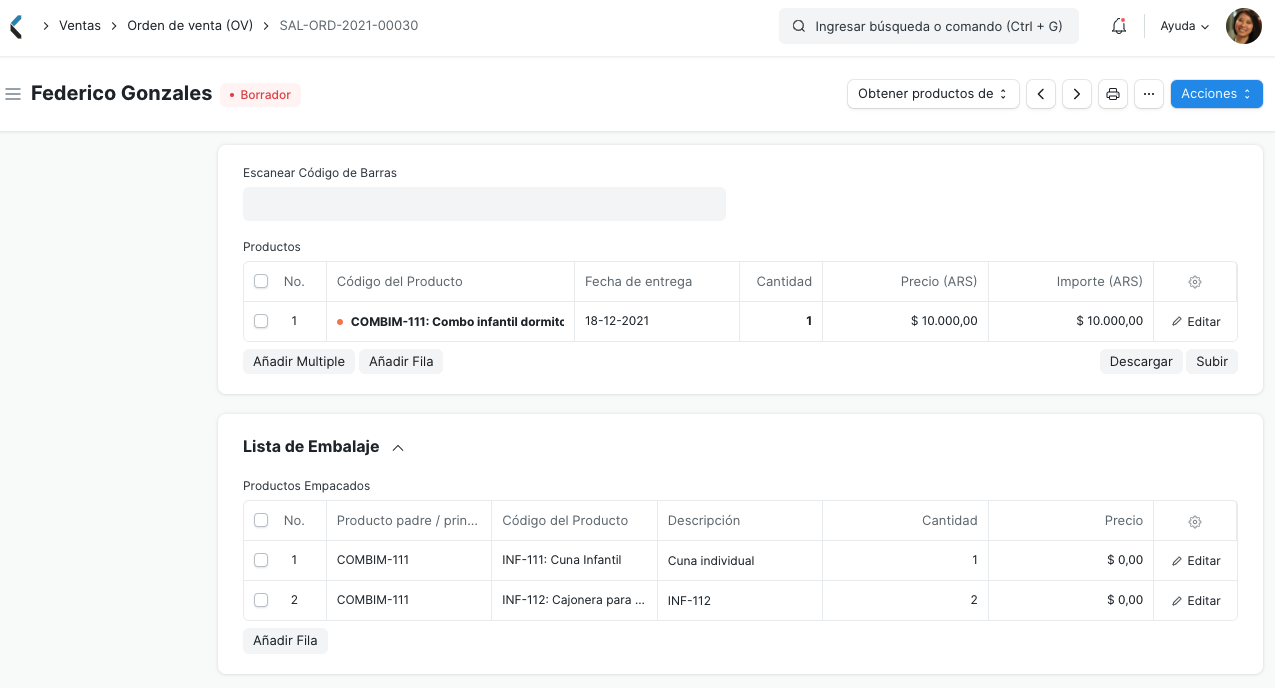Check row 1 in Productos table

[x=261, y=322]
